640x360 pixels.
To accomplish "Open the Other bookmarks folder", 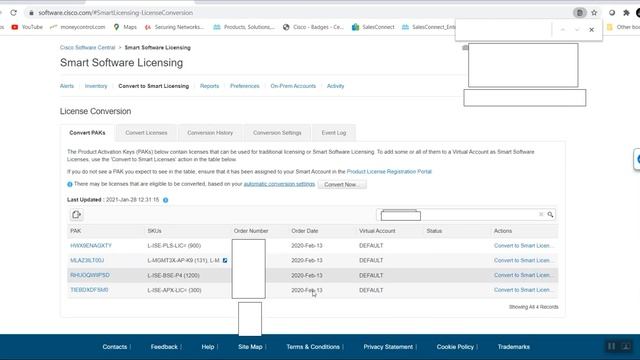I will (623, 27).
